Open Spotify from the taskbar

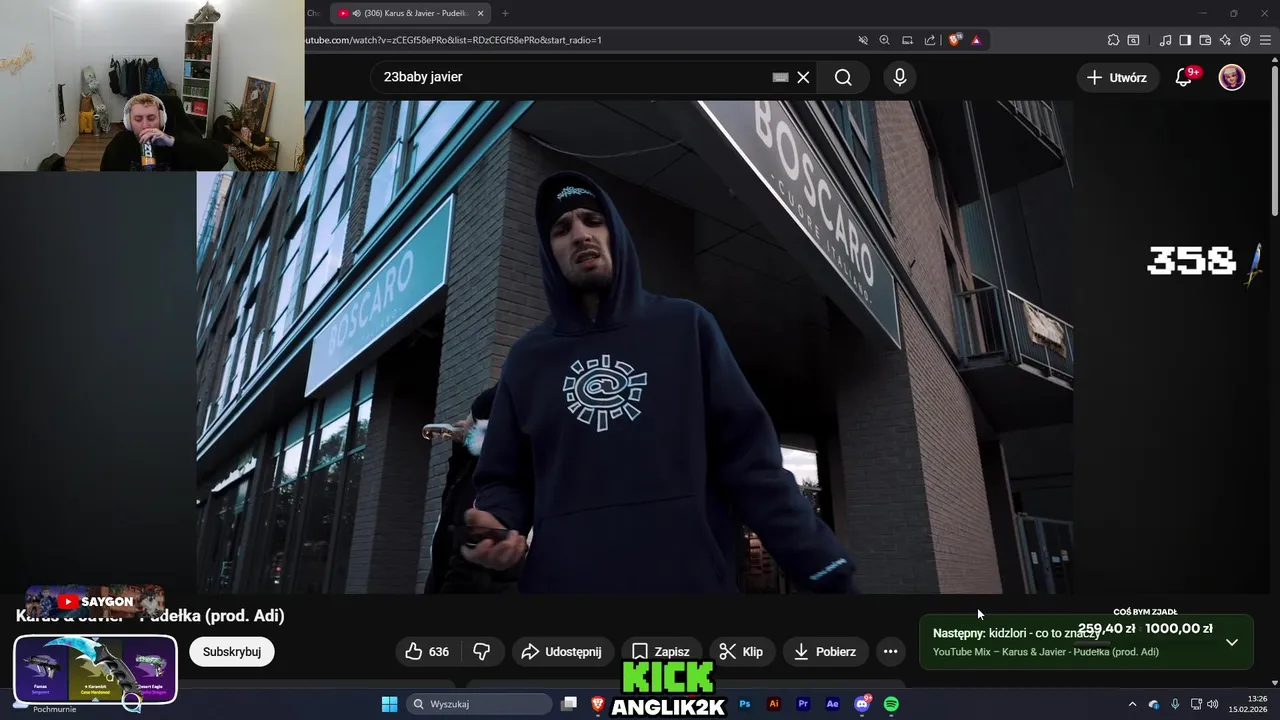pos(891,704)
